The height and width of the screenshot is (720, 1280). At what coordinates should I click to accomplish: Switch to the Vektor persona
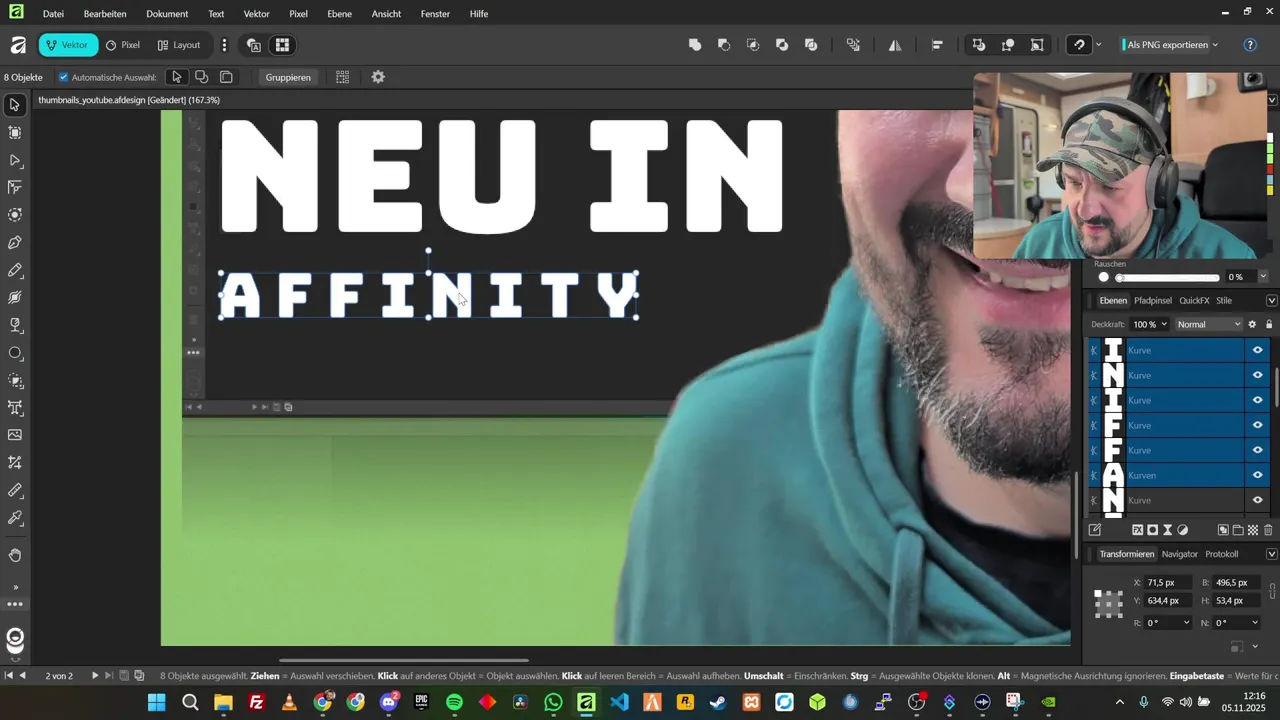(68, 45)
